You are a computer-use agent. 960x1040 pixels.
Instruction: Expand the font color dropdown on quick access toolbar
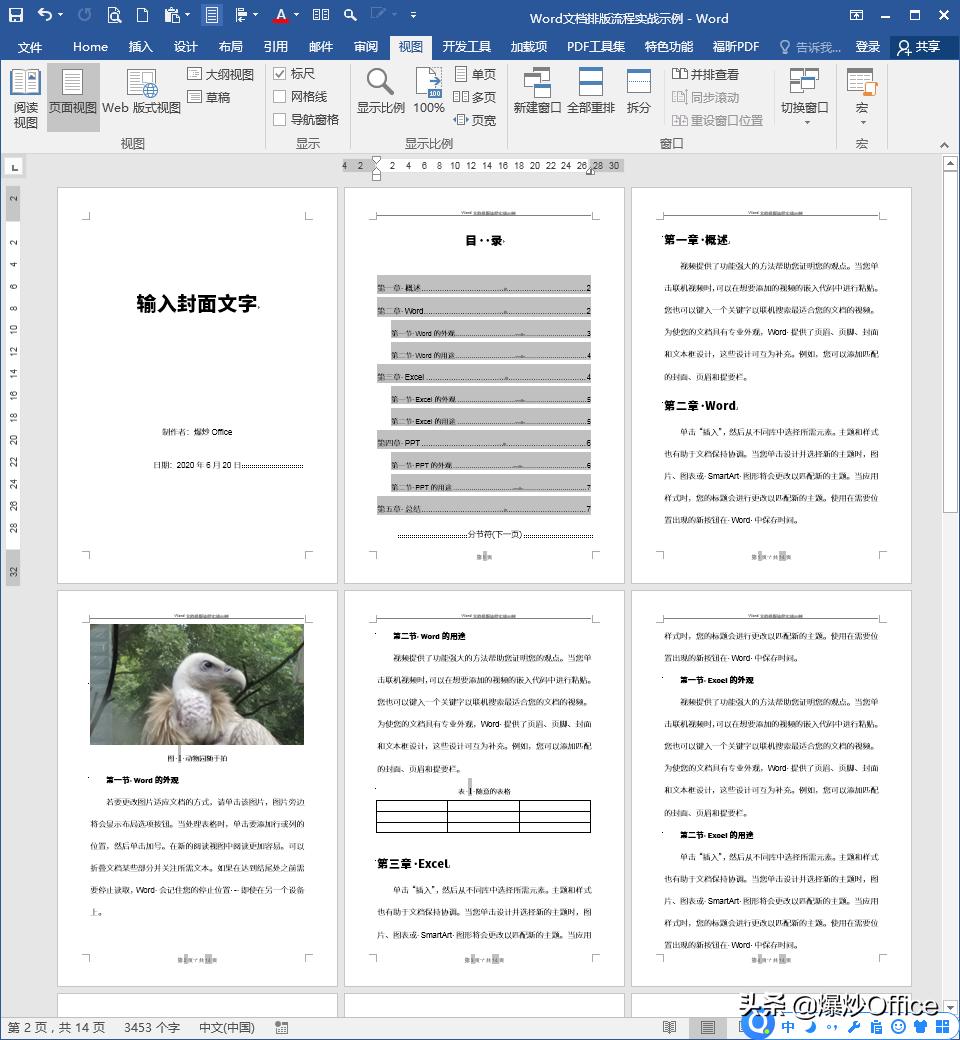294,14
